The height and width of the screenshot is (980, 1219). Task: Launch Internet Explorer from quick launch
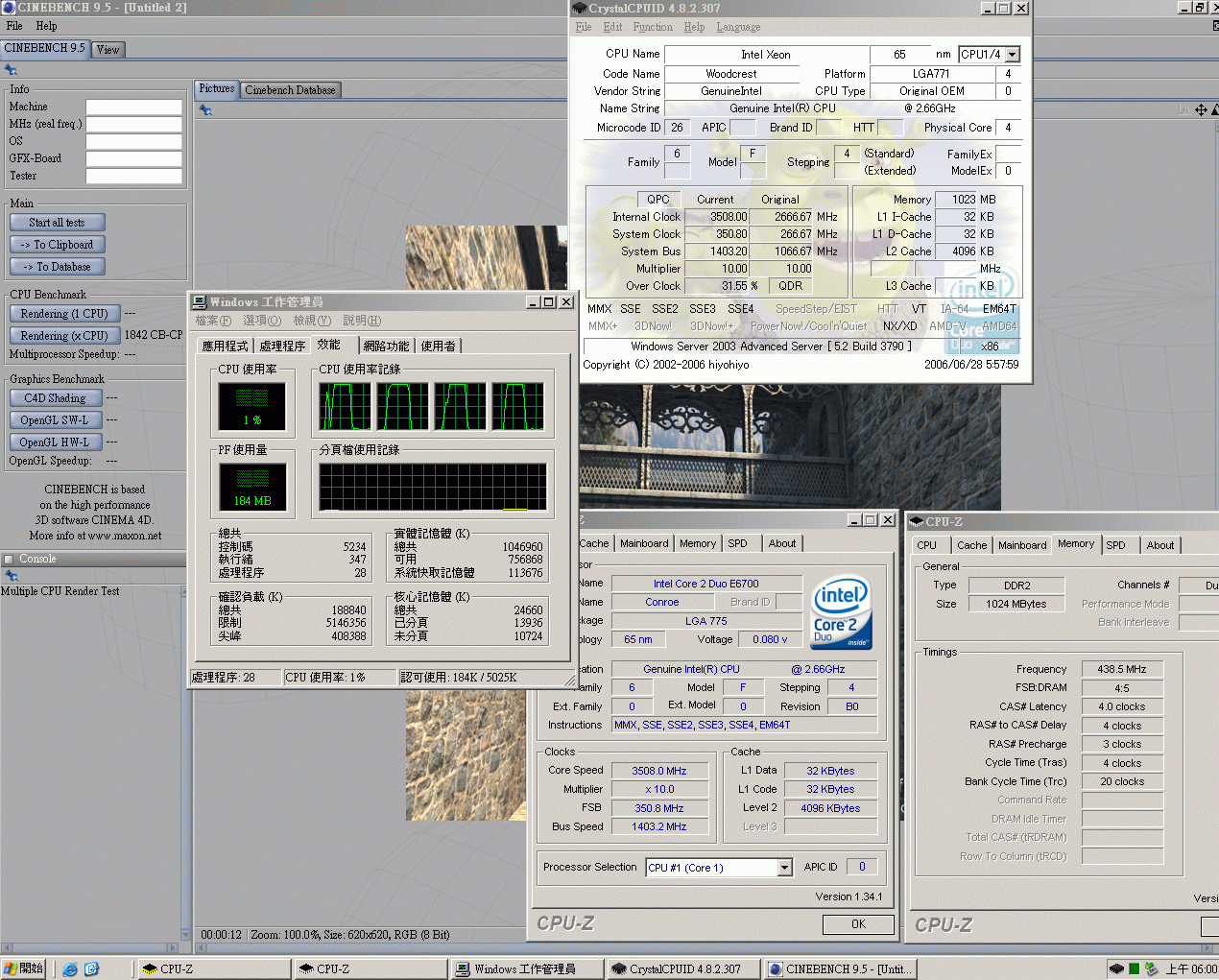70,969
